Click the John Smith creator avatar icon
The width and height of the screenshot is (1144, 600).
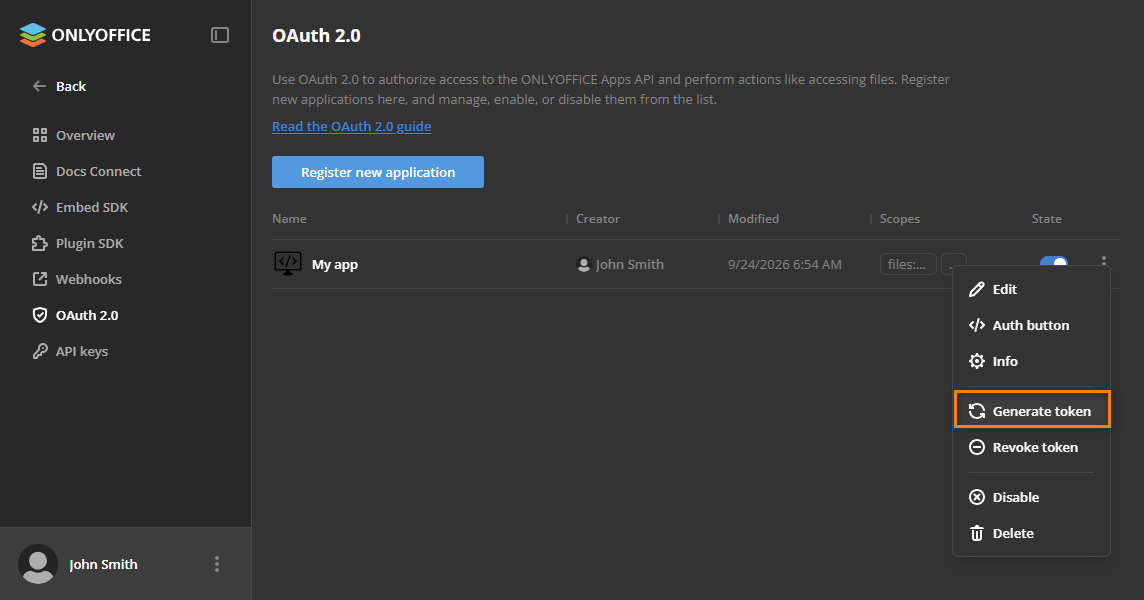point(584,264)
